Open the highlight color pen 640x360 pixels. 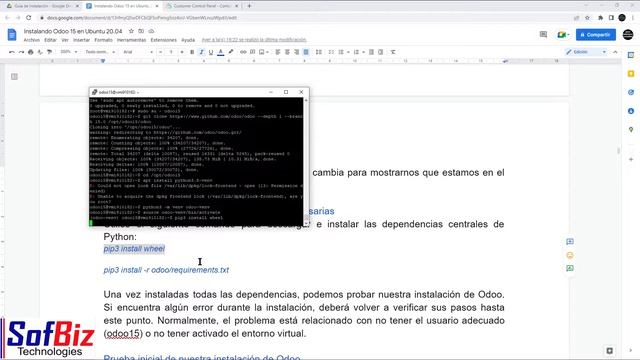click(x=231, y=52)
